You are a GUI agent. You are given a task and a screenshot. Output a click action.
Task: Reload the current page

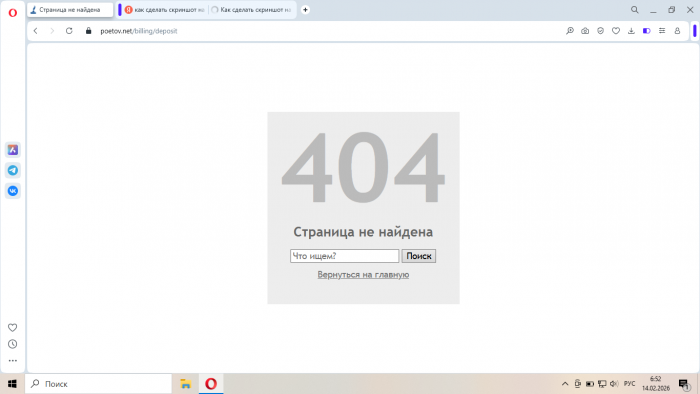[69, 31]
